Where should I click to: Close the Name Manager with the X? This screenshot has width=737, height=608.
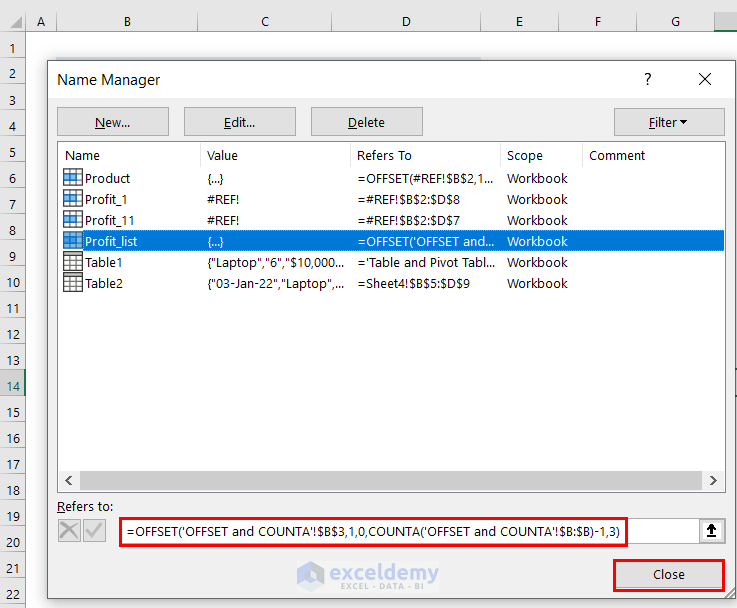(x=705, y=79)
